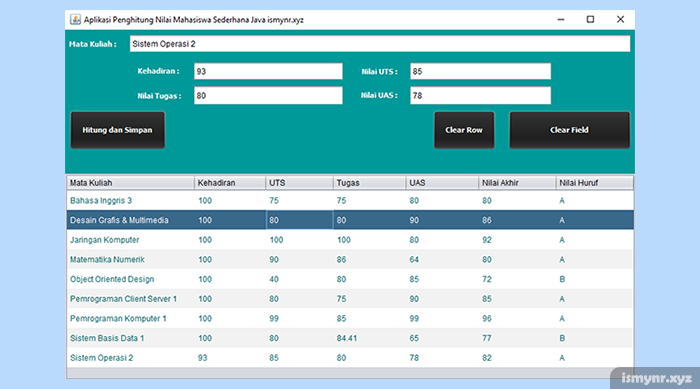Click the Nilai Akhir column header

(x=517, y=183)
